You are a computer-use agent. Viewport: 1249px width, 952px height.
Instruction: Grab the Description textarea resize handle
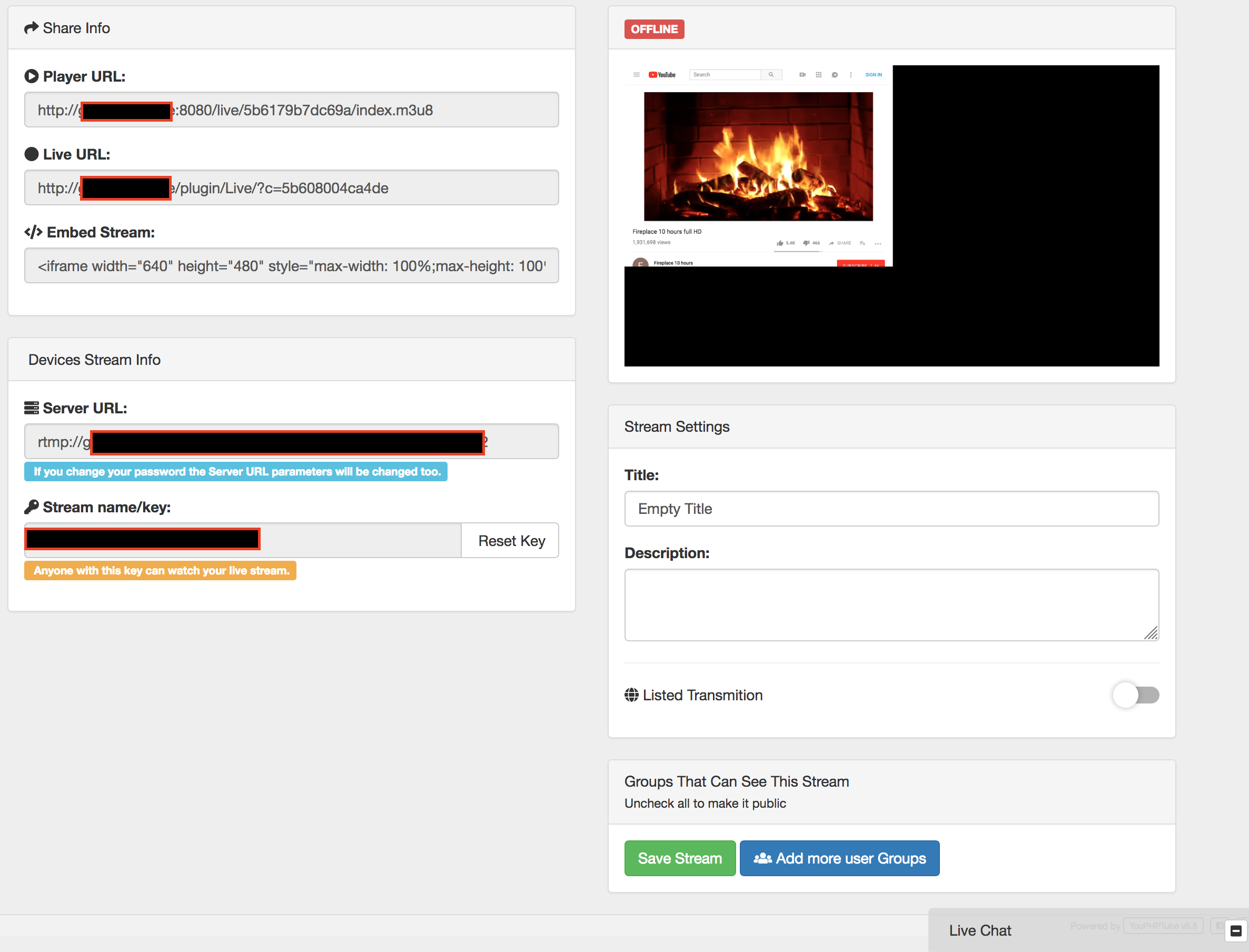[1151, 633]
